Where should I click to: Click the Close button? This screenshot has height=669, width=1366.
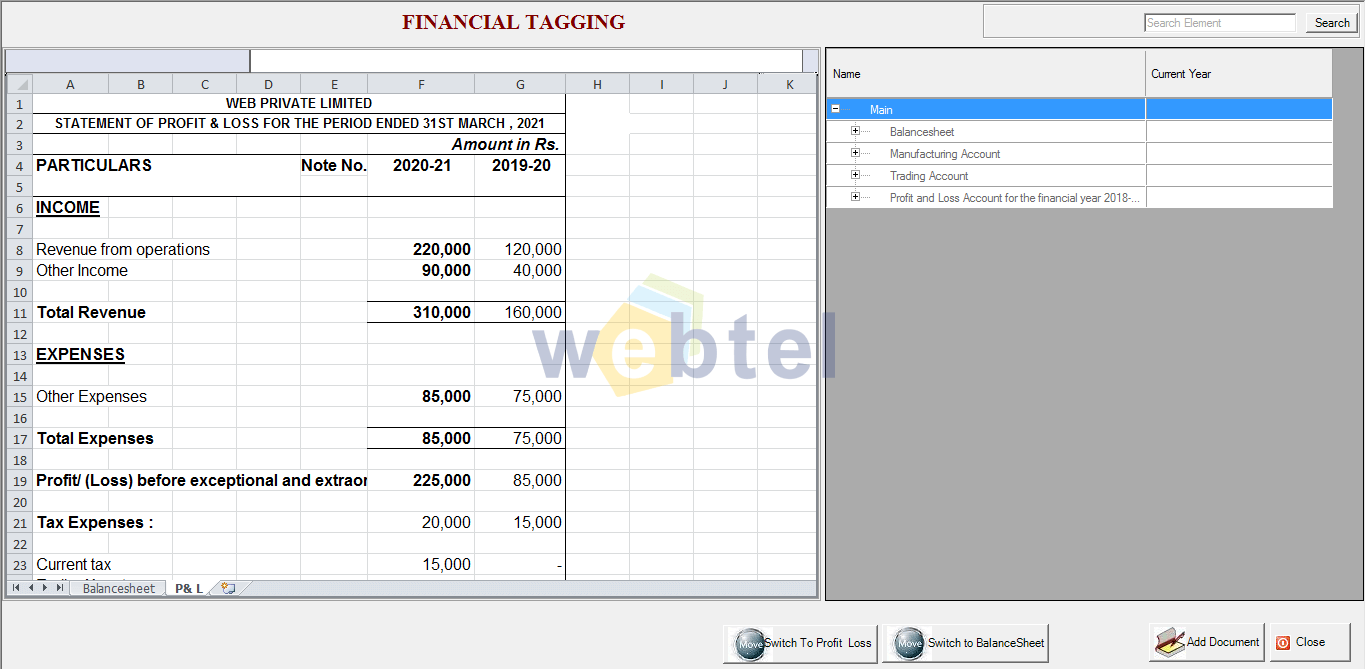coord(1310,642)
